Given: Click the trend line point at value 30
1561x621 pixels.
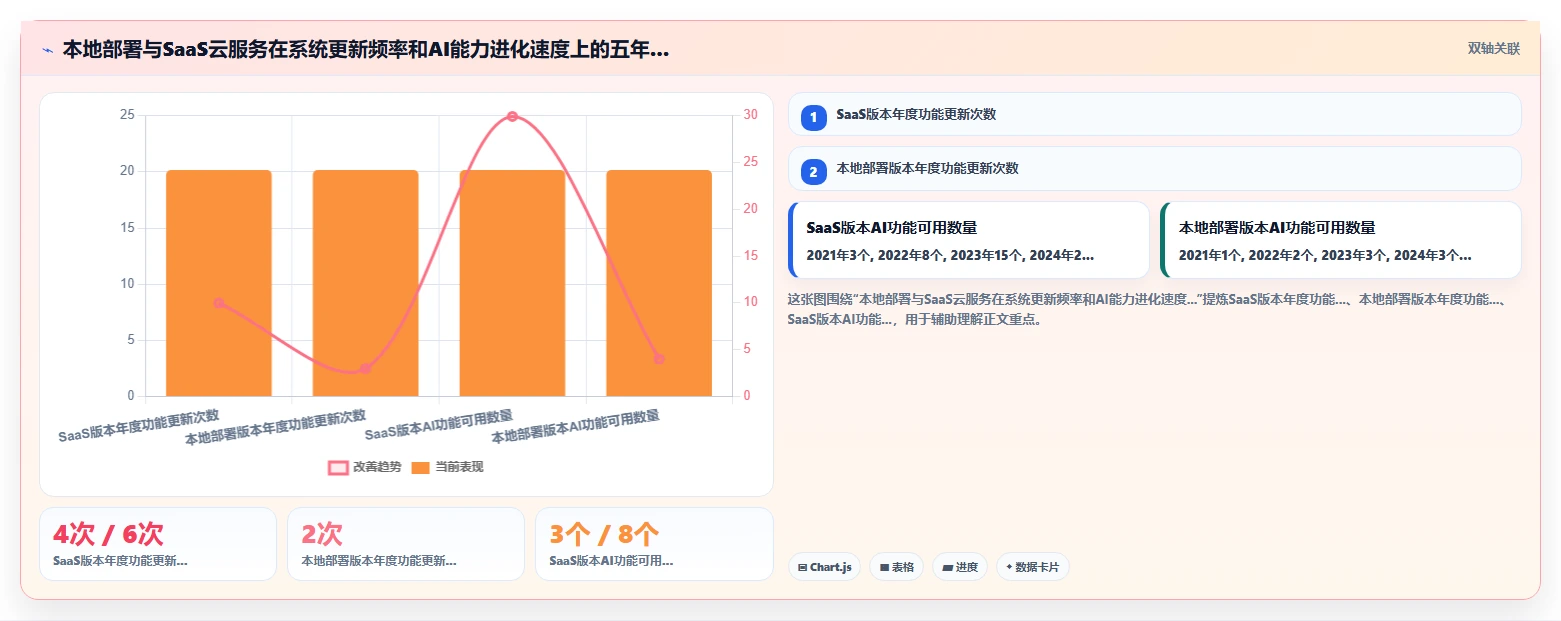Looking at the screenshot, I should [512, 116].
